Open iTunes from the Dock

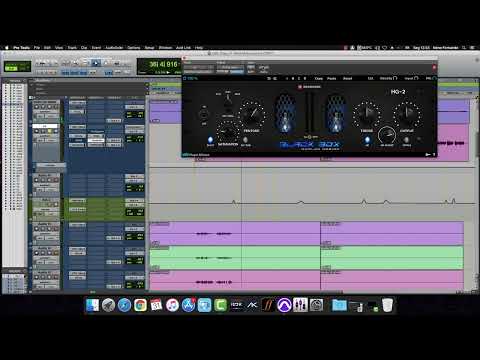coord(172,305)
